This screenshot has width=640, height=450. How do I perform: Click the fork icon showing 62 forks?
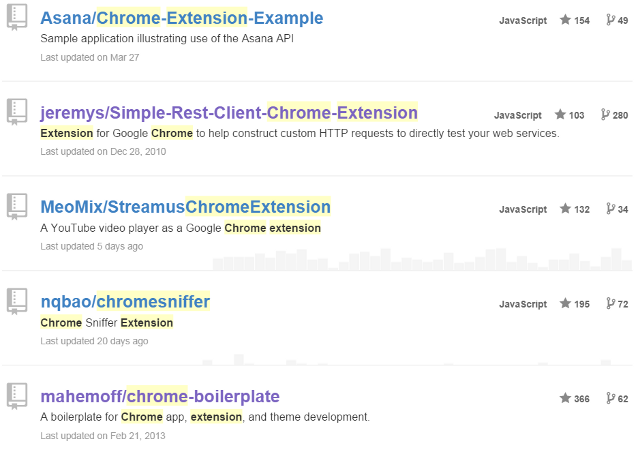pos(611,398)
